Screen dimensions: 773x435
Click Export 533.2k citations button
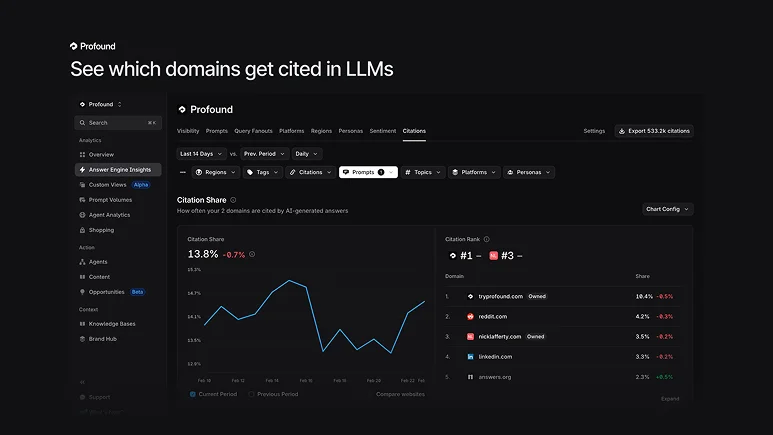click(654, 131)
